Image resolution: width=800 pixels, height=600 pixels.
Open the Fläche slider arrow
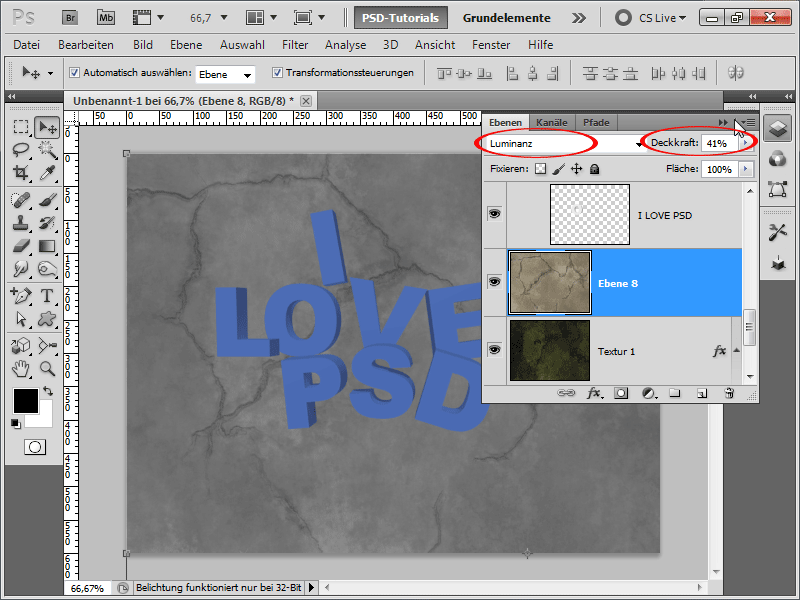pos(746,169)
